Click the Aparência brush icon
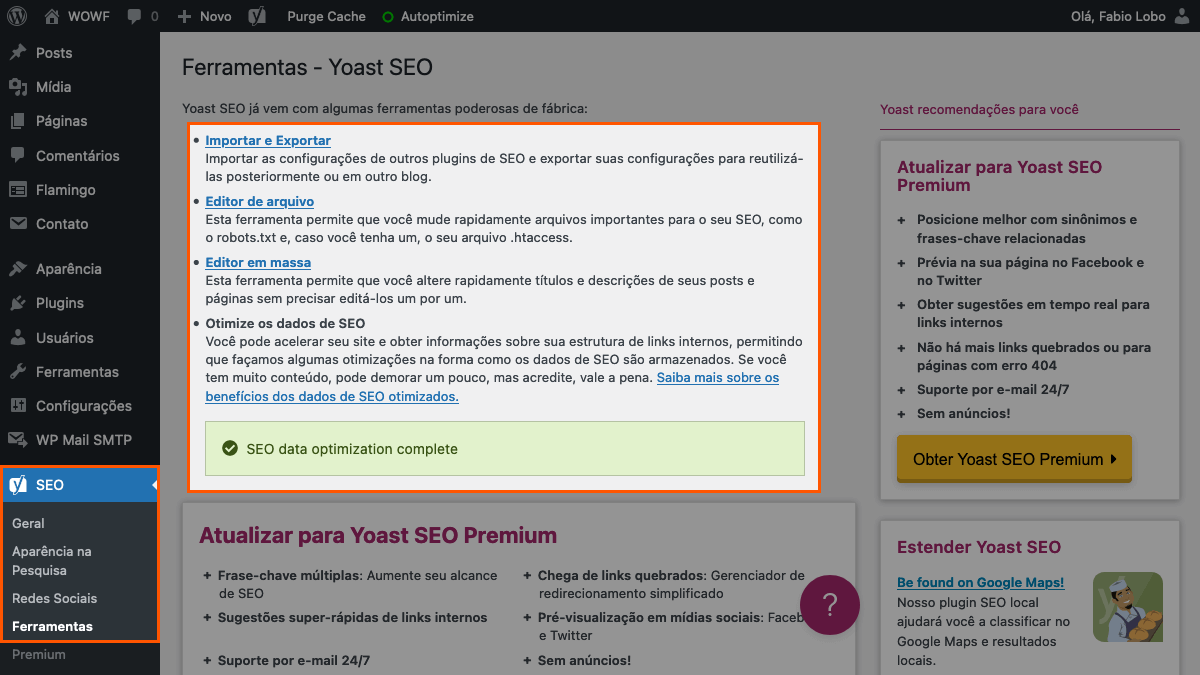Viewport: 1200px width, 675px height. 18,268
